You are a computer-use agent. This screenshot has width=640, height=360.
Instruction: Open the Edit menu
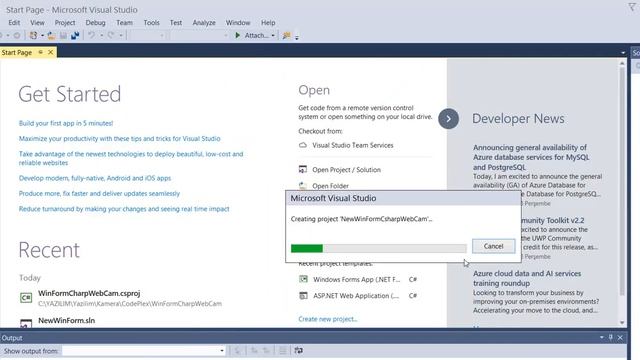pos(14,23)
